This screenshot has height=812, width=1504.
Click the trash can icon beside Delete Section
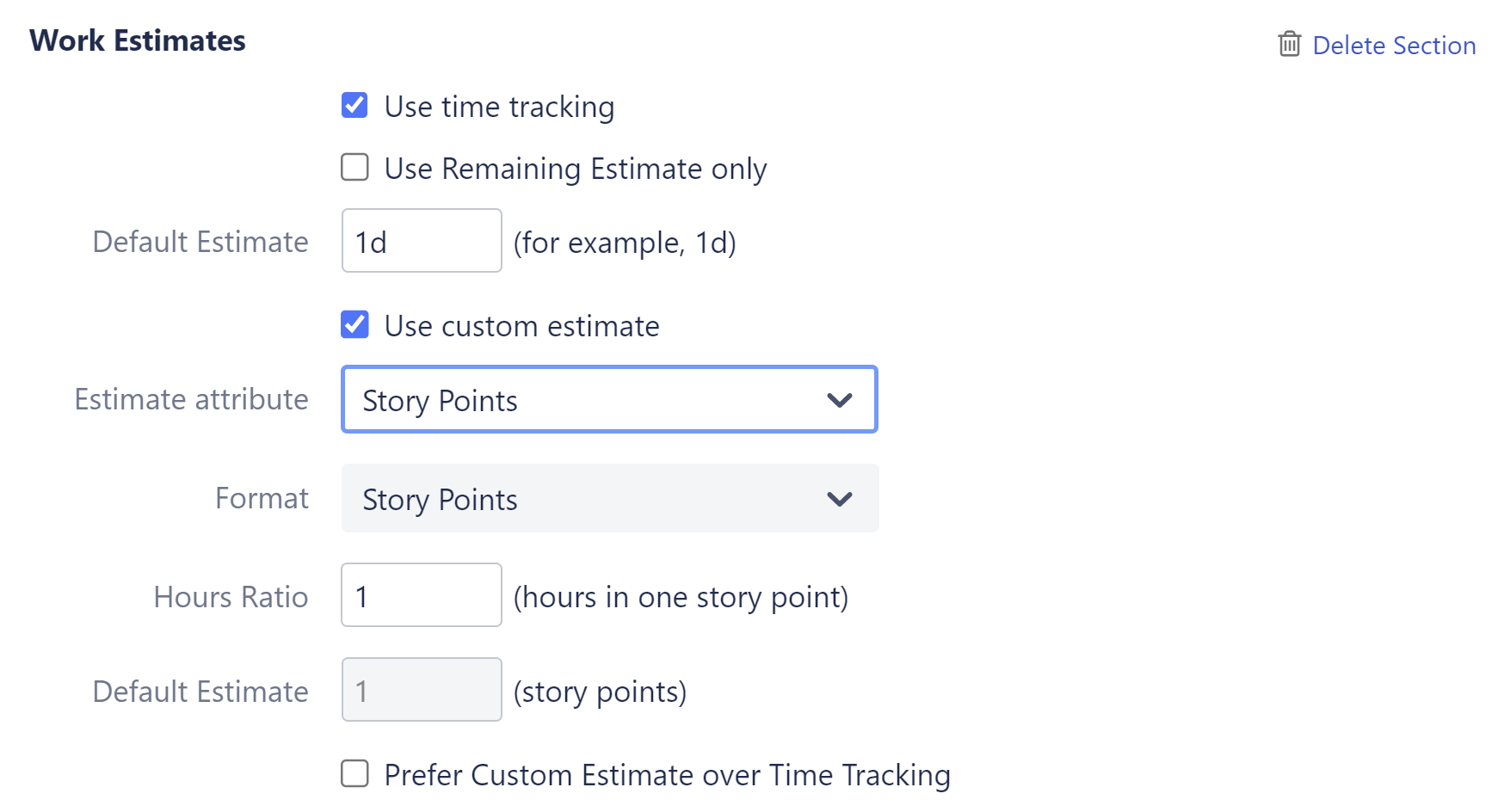point(1289,45)
